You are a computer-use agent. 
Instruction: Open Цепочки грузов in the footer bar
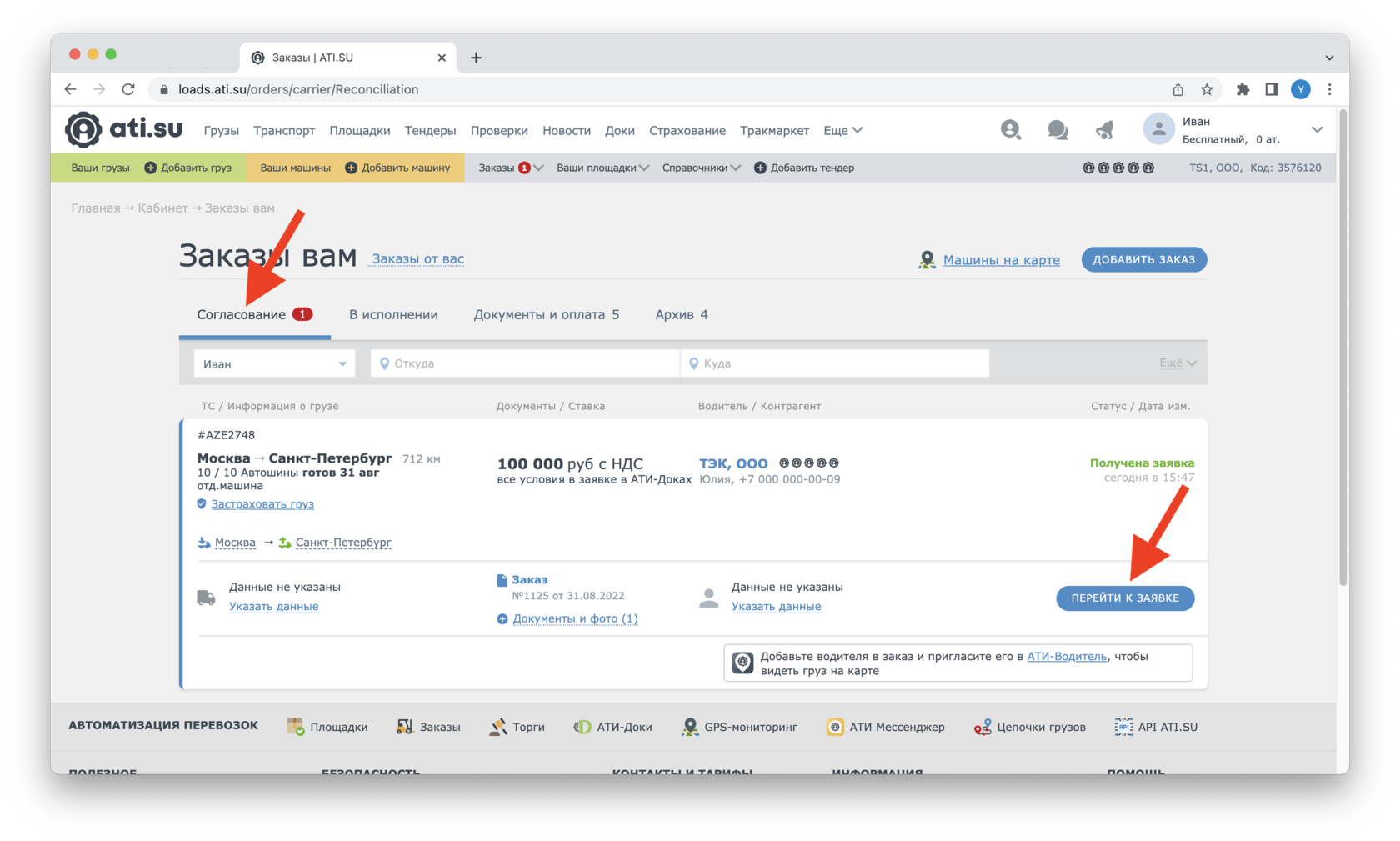pyautogui.click(x=1030, y=727)
